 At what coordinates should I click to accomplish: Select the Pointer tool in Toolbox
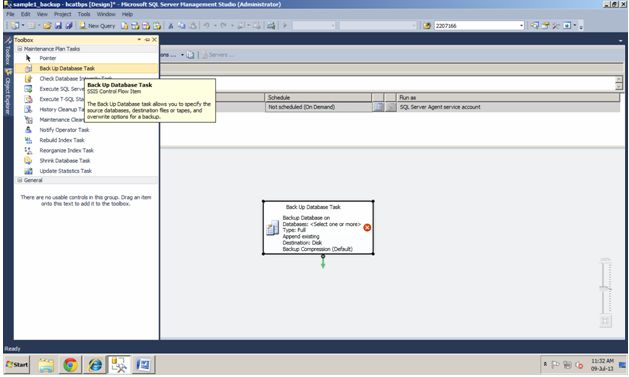click(86, 58)
